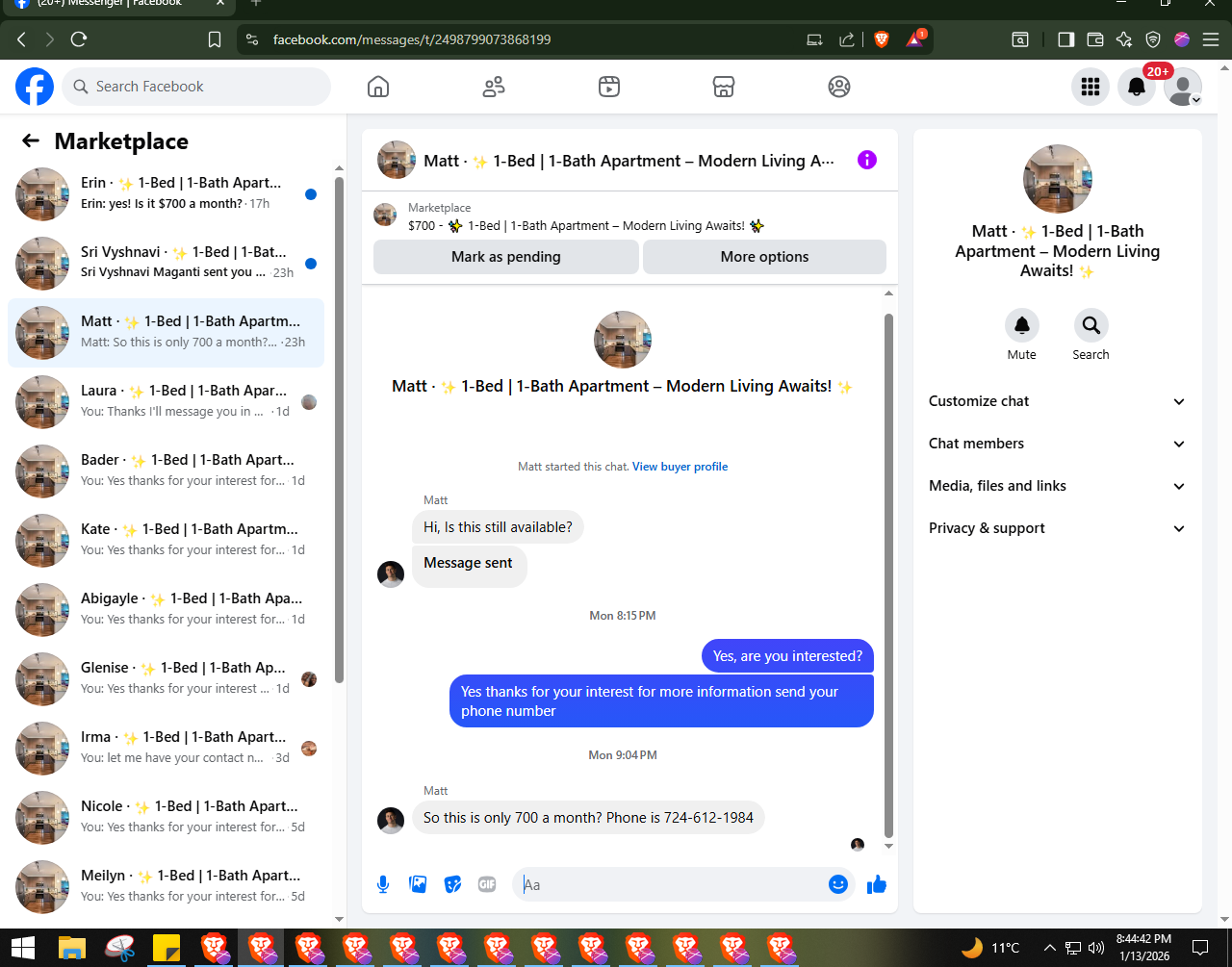Toggle the browser sidebar panel icon
1232x967 pixels.
1065,39
